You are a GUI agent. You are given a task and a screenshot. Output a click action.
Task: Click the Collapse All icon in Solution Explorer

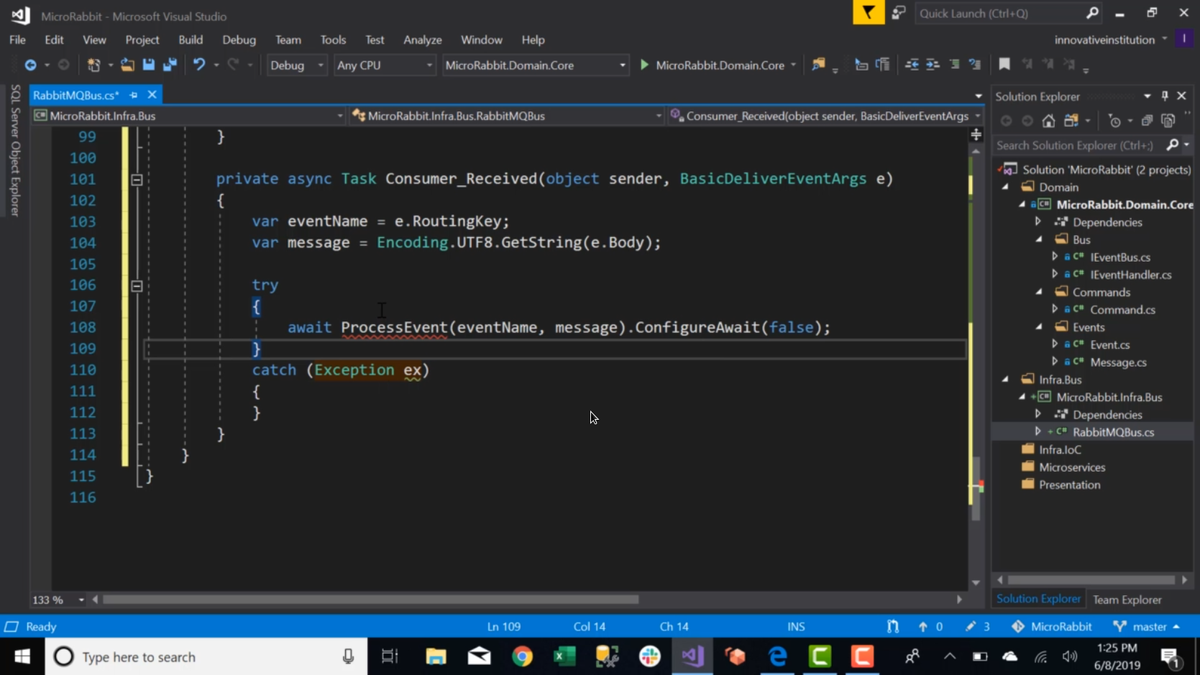point(1147,121)
